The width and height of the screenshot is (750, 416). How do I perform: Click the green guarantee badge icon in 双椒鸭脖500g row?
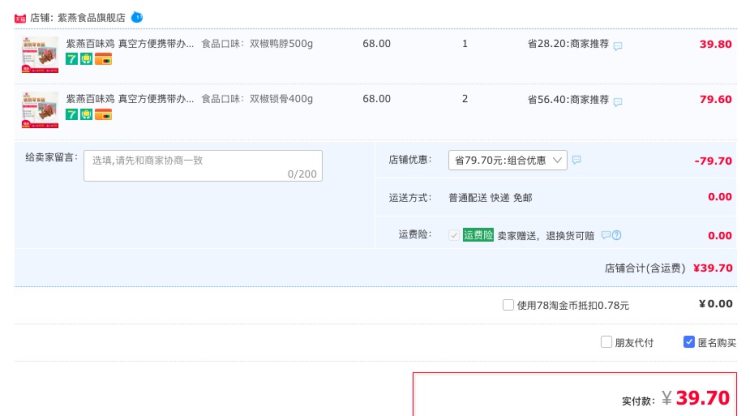(x=86, y=59)
